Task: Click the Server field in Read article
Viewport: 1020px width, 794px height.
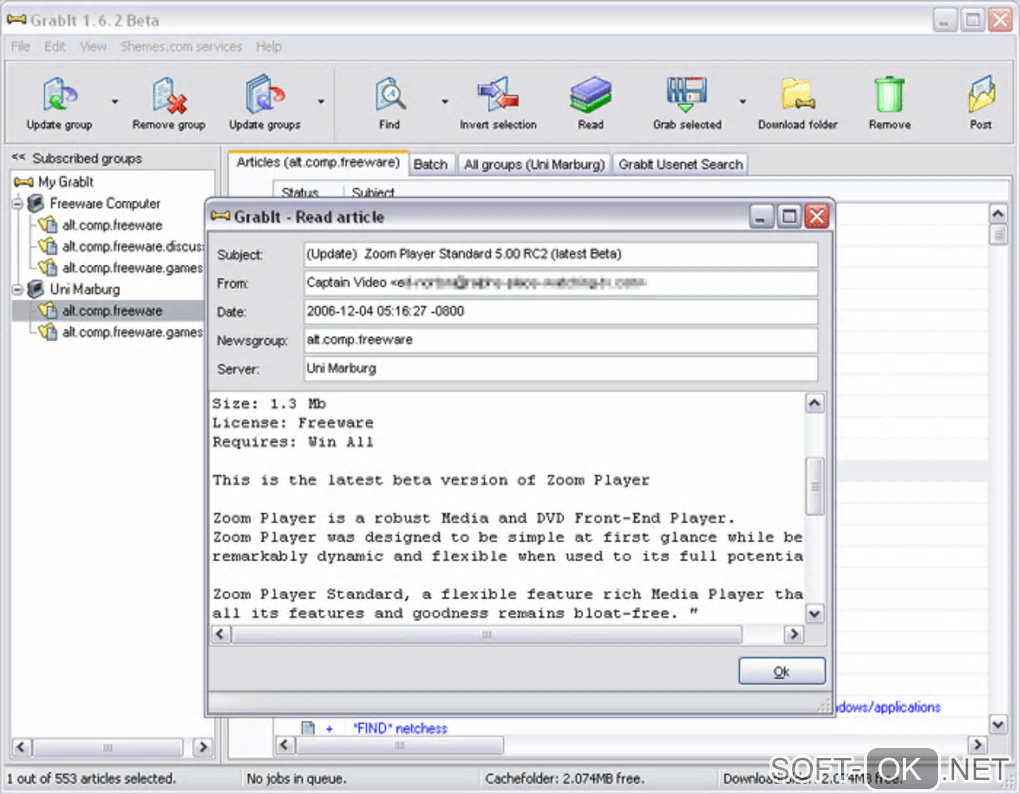Action: 561,369
